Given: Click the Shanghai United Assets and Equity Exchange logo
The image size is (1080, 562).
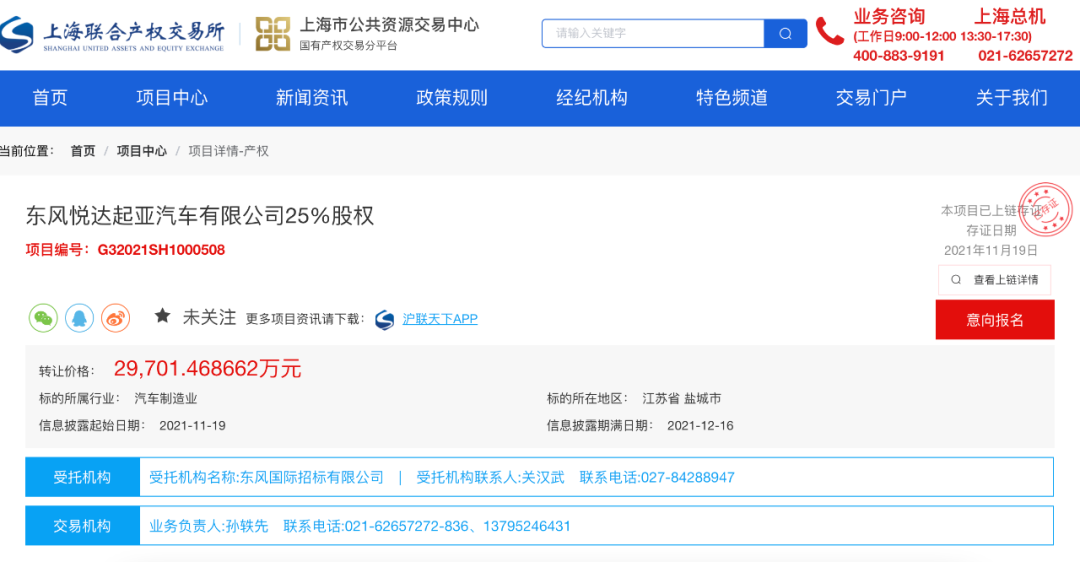Looking at the screenshot, I should [112, 34].
